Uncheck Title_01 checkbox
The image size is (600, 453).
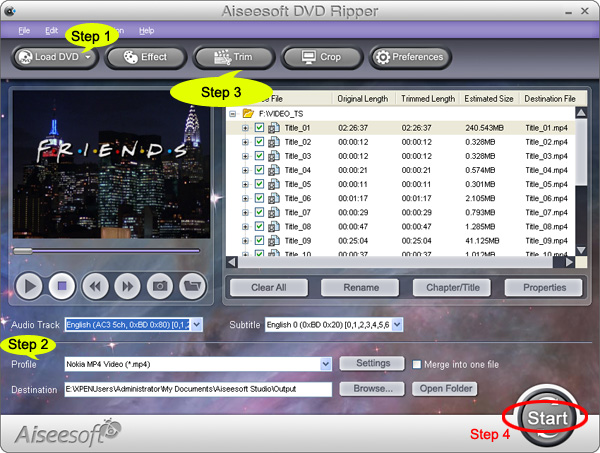point(259,127)
